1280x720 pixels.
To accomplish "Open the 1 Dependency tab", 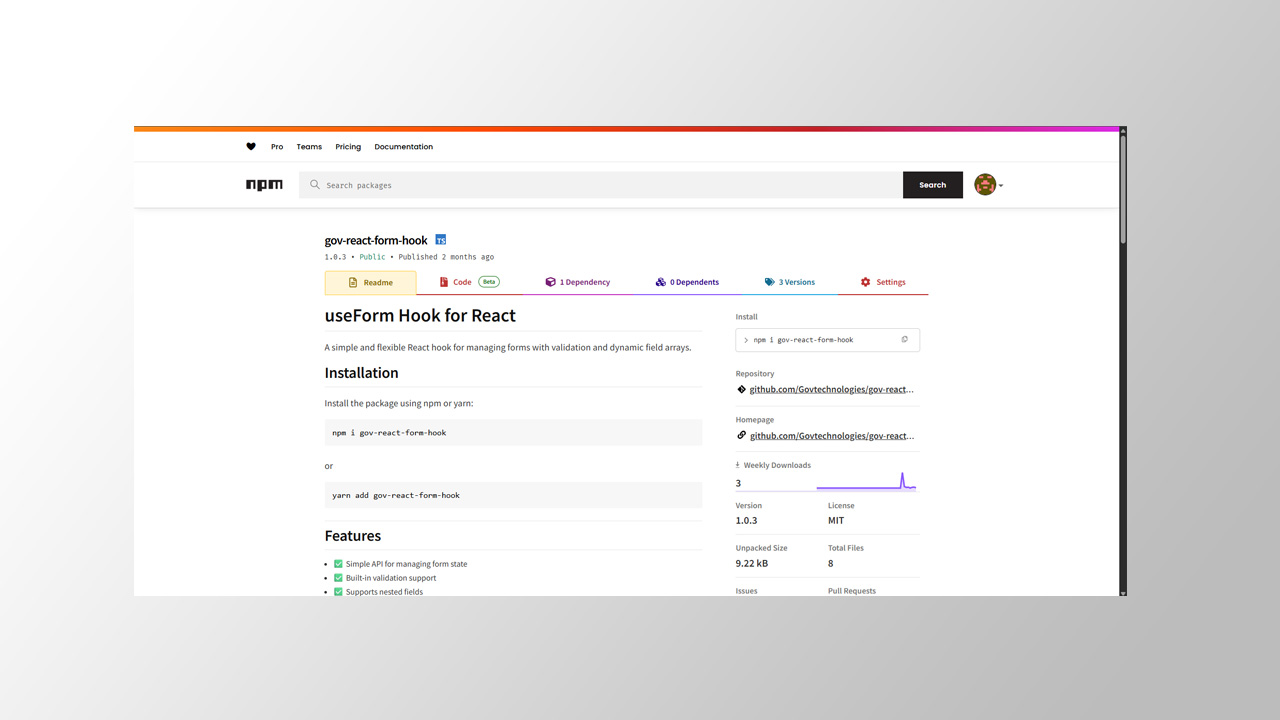I will click(577, 283).
